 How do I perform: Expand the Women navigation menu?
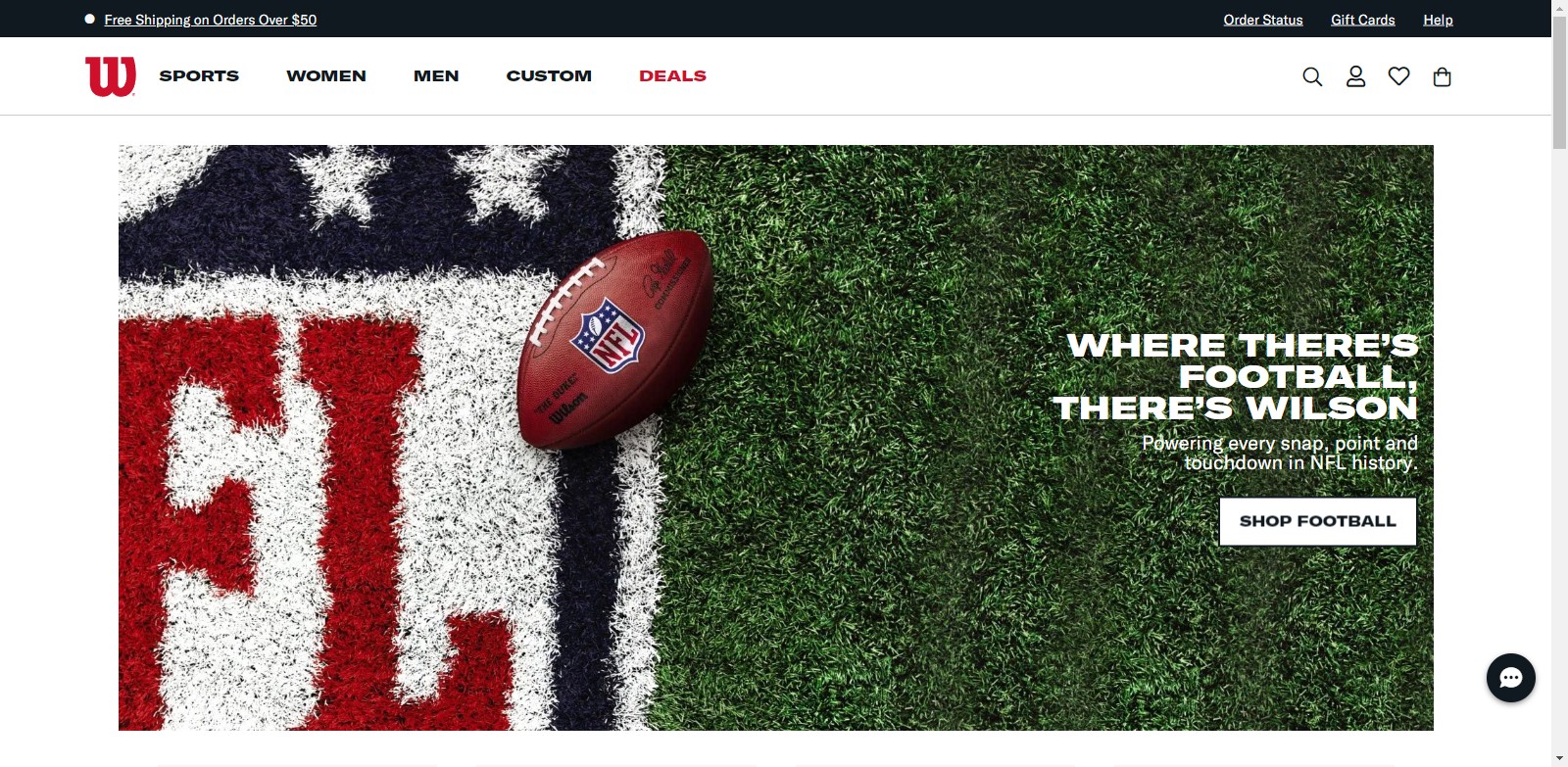(x=326, y=76)
